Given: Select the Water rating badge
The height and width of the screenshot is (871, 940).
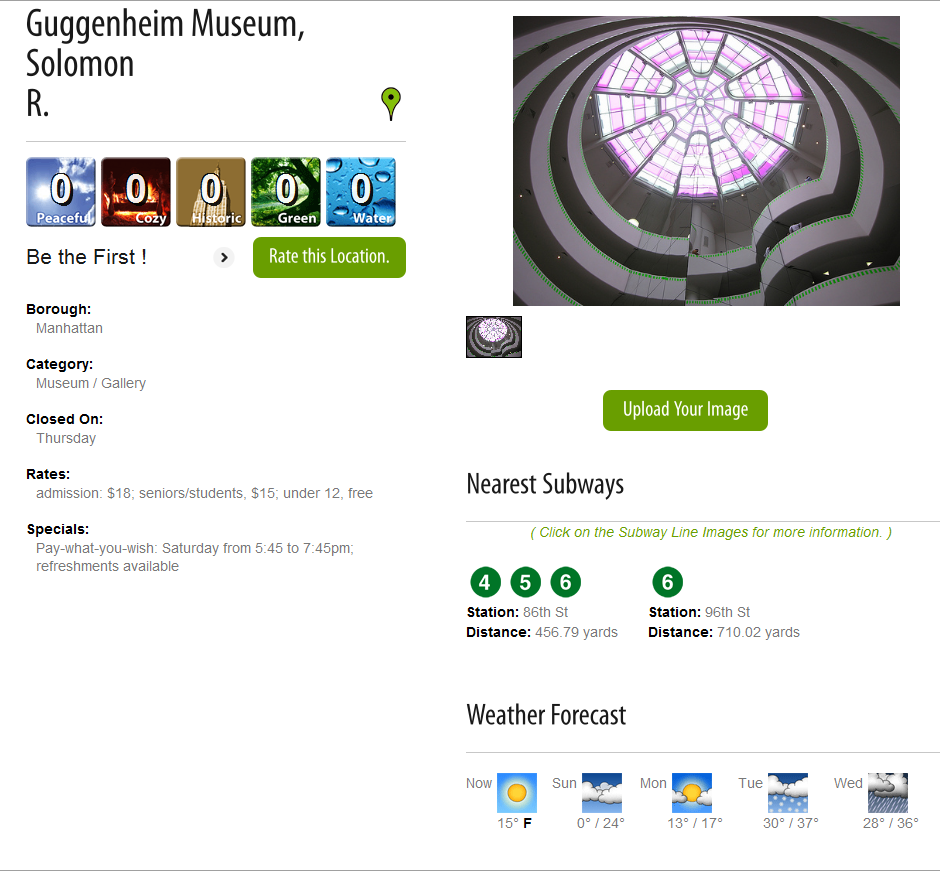Looking at the screenshot, I should tap(360, 192).
